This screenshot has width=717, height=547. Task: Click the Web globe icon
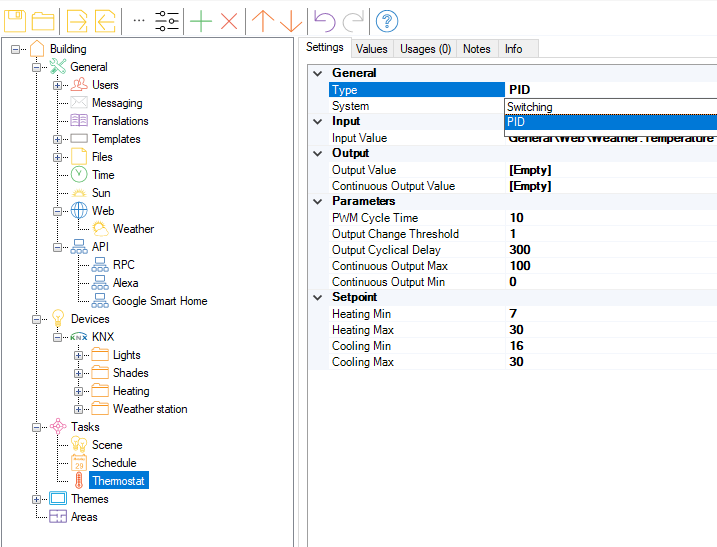point(79,210)
